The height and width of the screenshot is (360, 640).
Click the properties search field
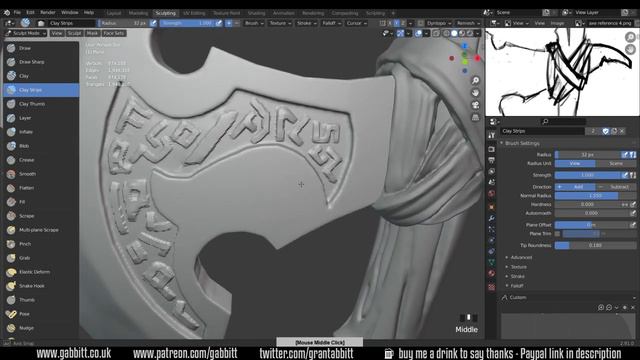click(x=563, y=122)
